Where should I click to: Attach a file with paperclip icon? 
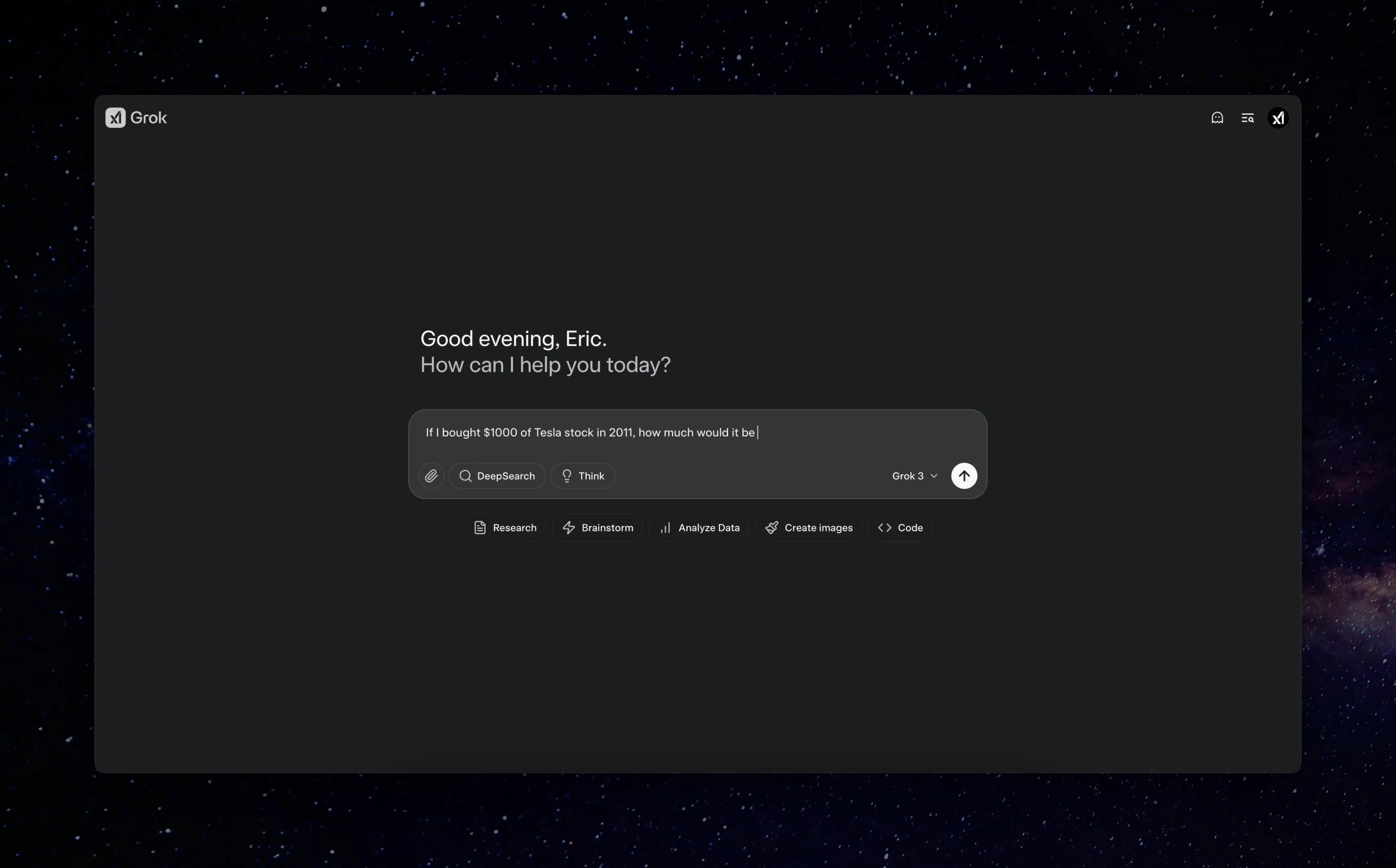point(431,476)
